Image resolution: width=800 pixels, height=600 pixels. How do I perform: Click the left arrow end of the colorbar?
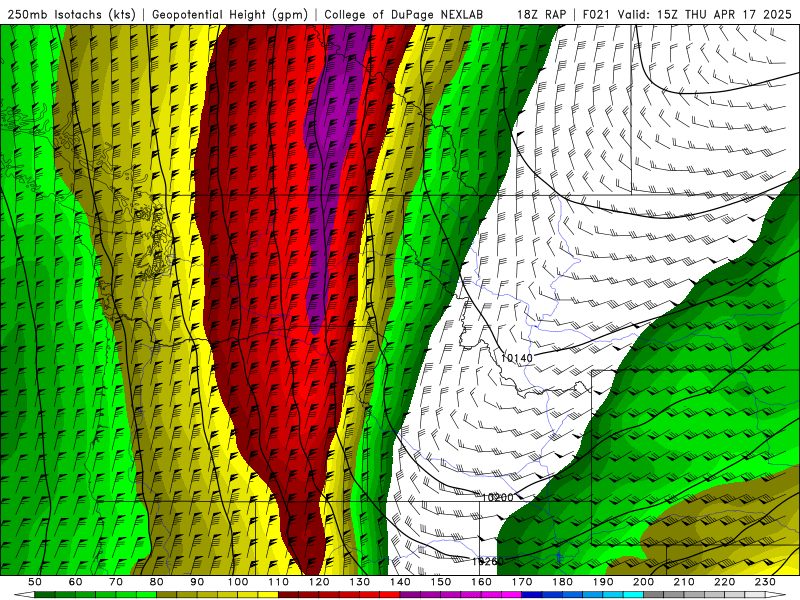(24, 595)
